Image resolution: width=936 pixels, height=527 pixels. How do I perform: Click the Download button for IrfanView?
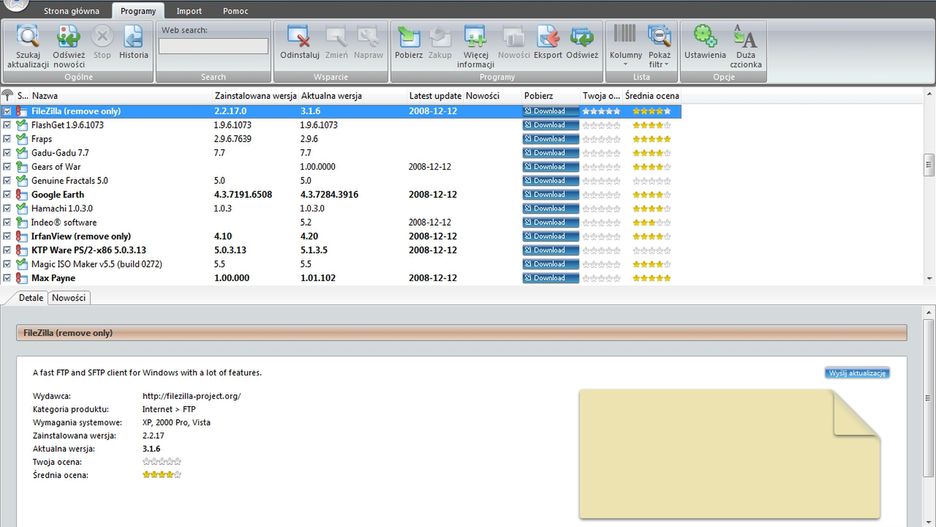tap(550, 237)
